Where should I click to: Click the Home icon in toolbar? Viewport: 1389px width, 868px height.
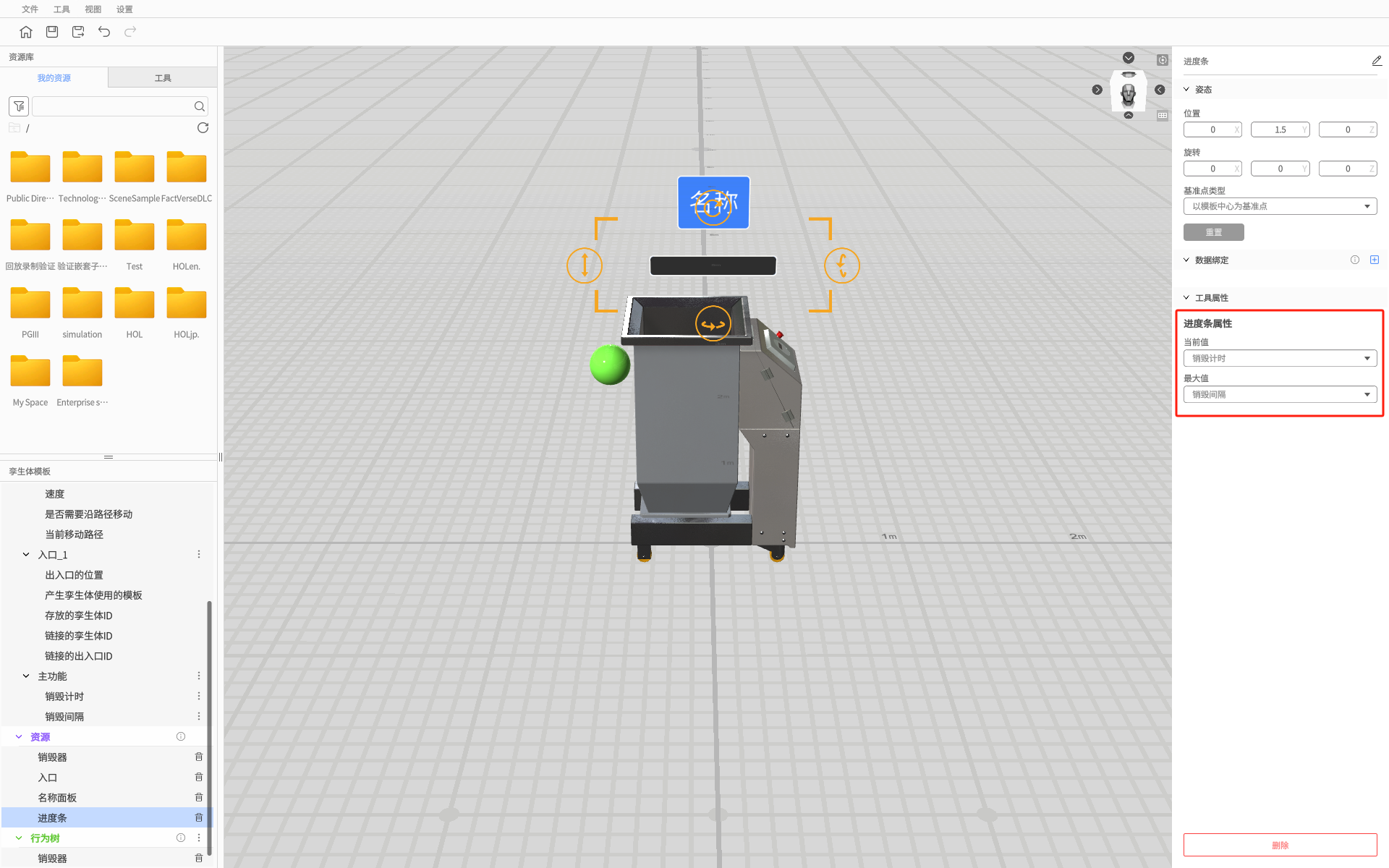click(26, 32)
